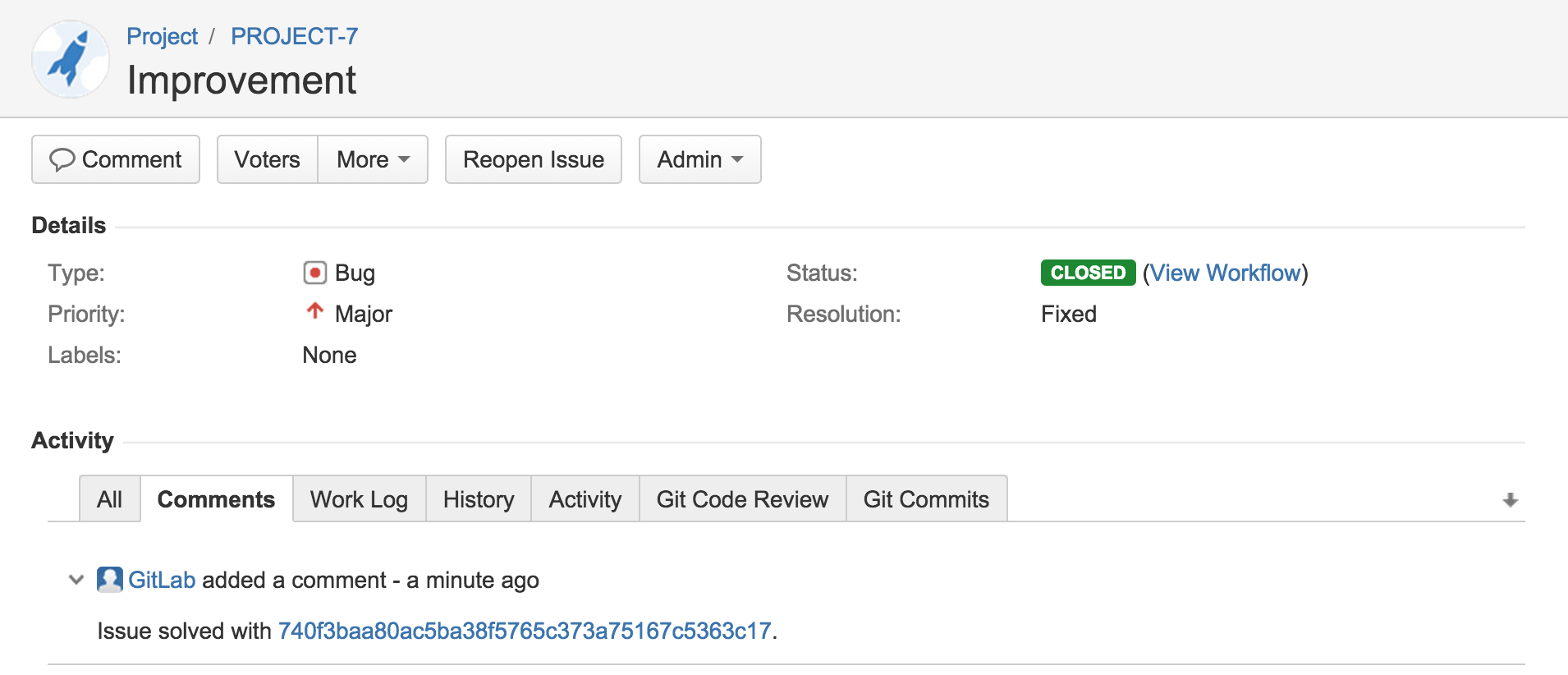The height and width of the screenshot is (675, 1568).
Task: Select the Git Code Review tab
Action: point(742,499)
